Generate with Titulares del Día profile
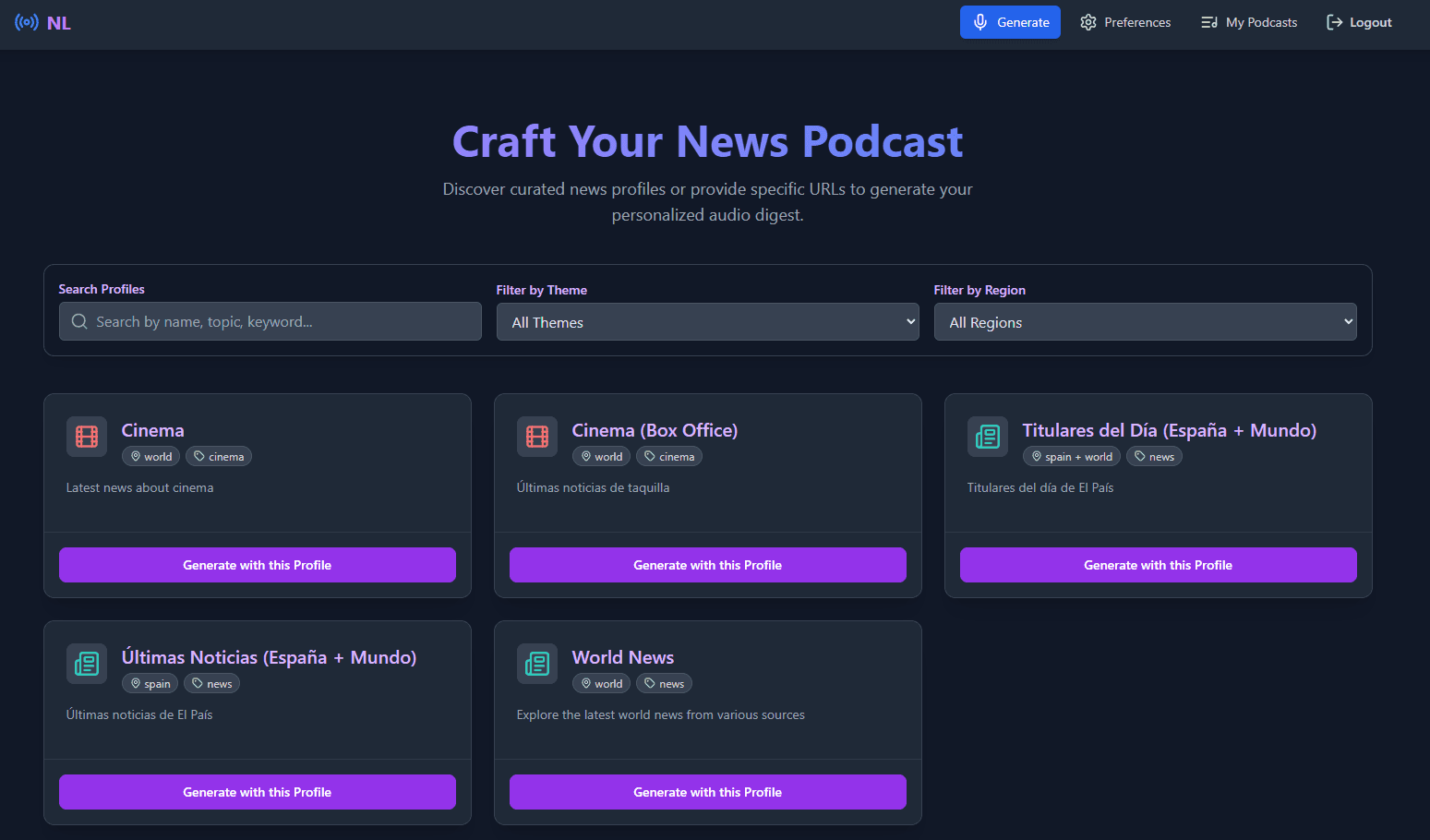The image size is (1430, 840). tap(1158, 565)
